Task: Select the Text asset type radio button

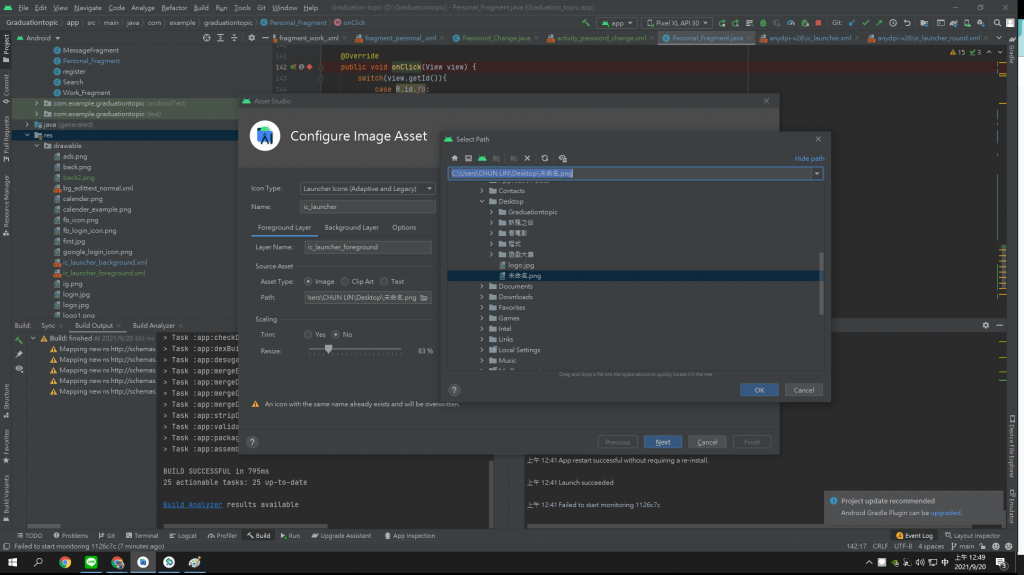Action: click(385, 282)
